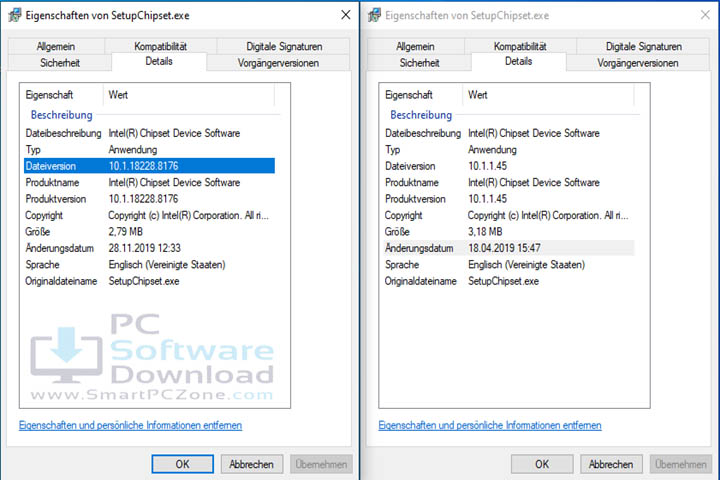Image resolution: width=720 pixels, height=480 pixels.
Task: Select Produktversion 10.1.1.45 row
Action: point(509,199)
